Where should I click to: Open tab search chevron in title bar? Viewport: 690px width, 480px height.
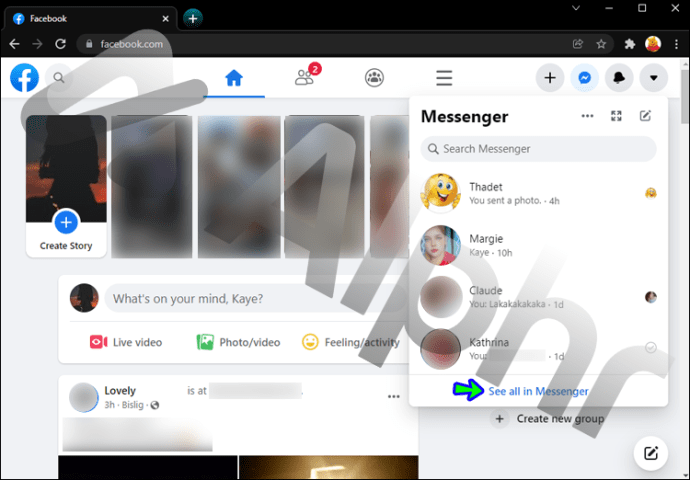point(576,8)
